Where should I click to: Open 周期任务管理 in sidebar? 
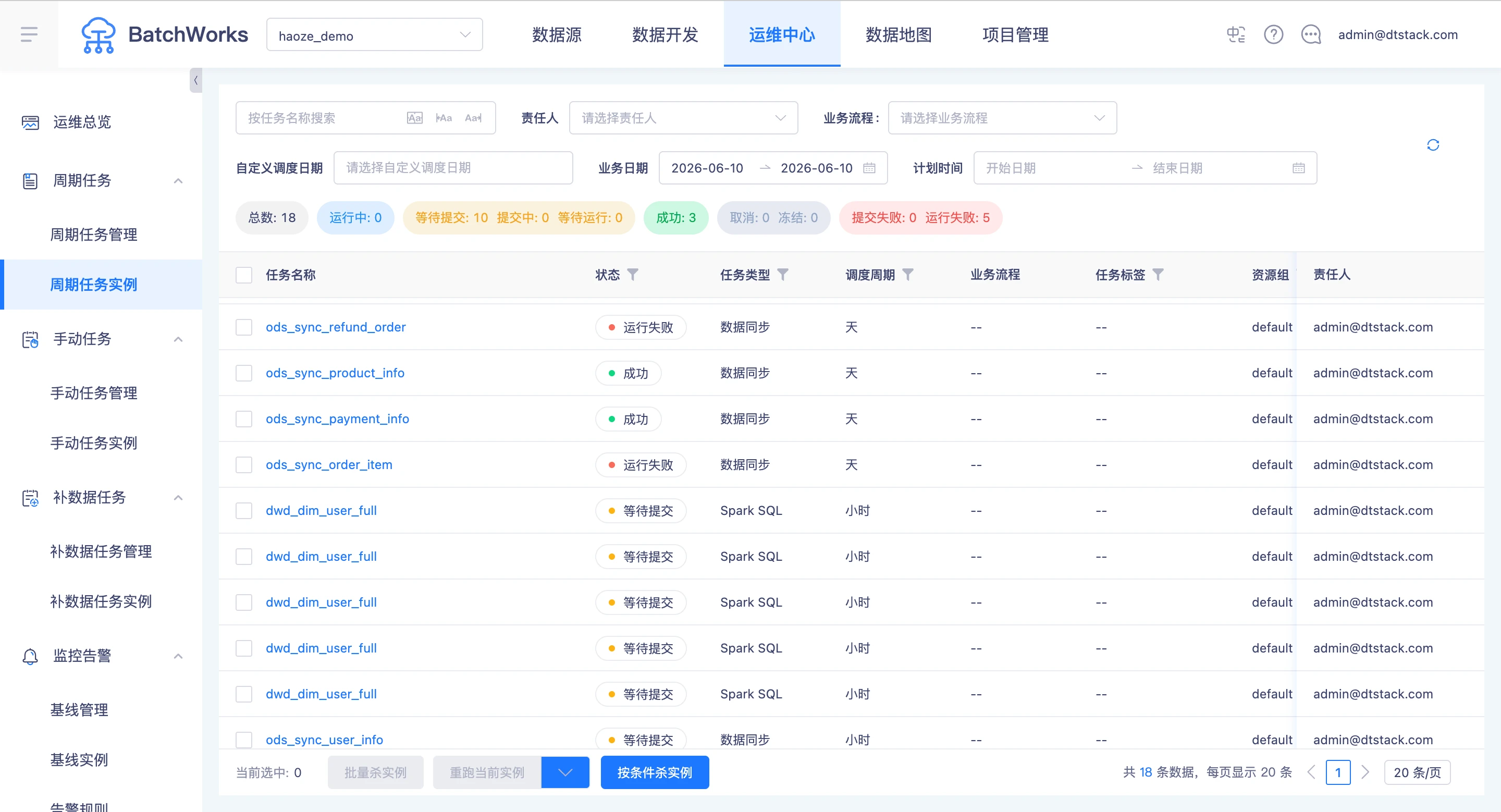94,235
